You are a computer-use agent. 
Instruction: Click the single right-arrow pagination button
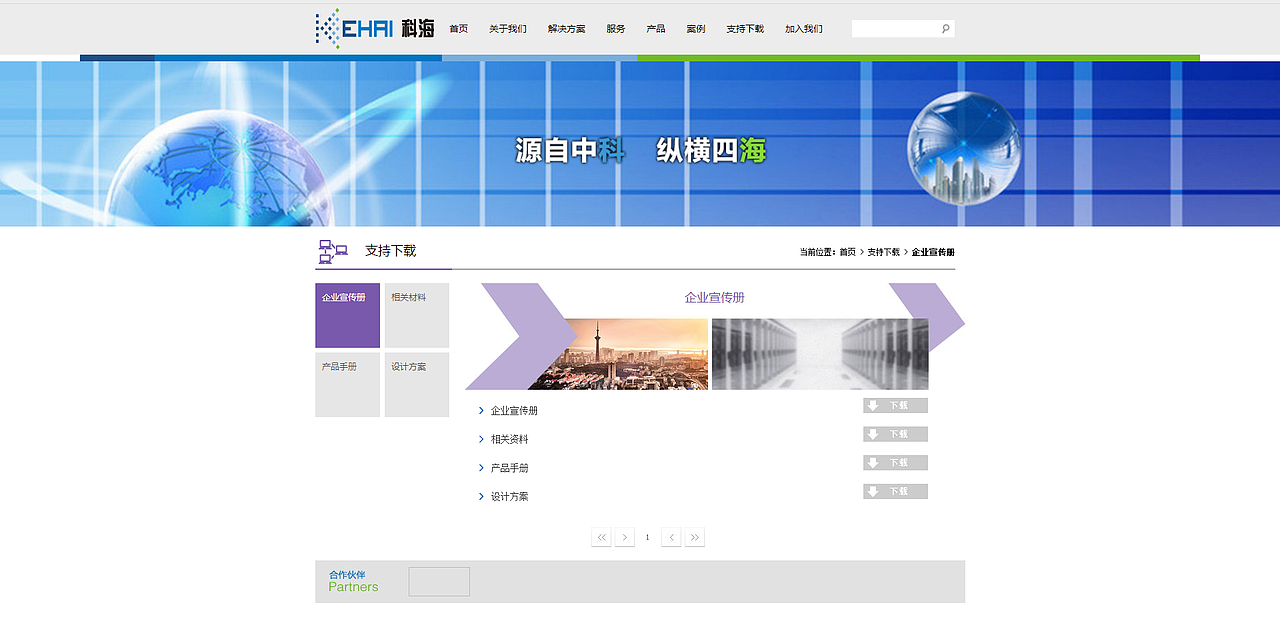tap(625, 538)
